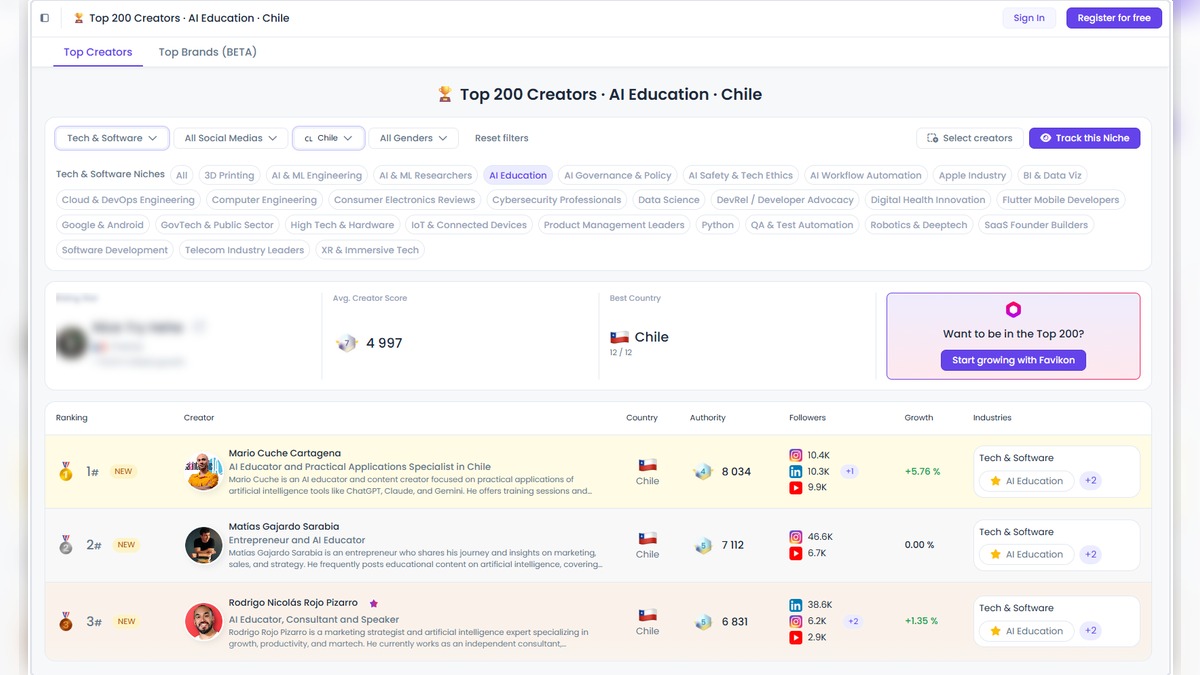Click silver medal icon for rank 2
The width and height of the screenshot is (1200, 675).
[x=66, y=545]
